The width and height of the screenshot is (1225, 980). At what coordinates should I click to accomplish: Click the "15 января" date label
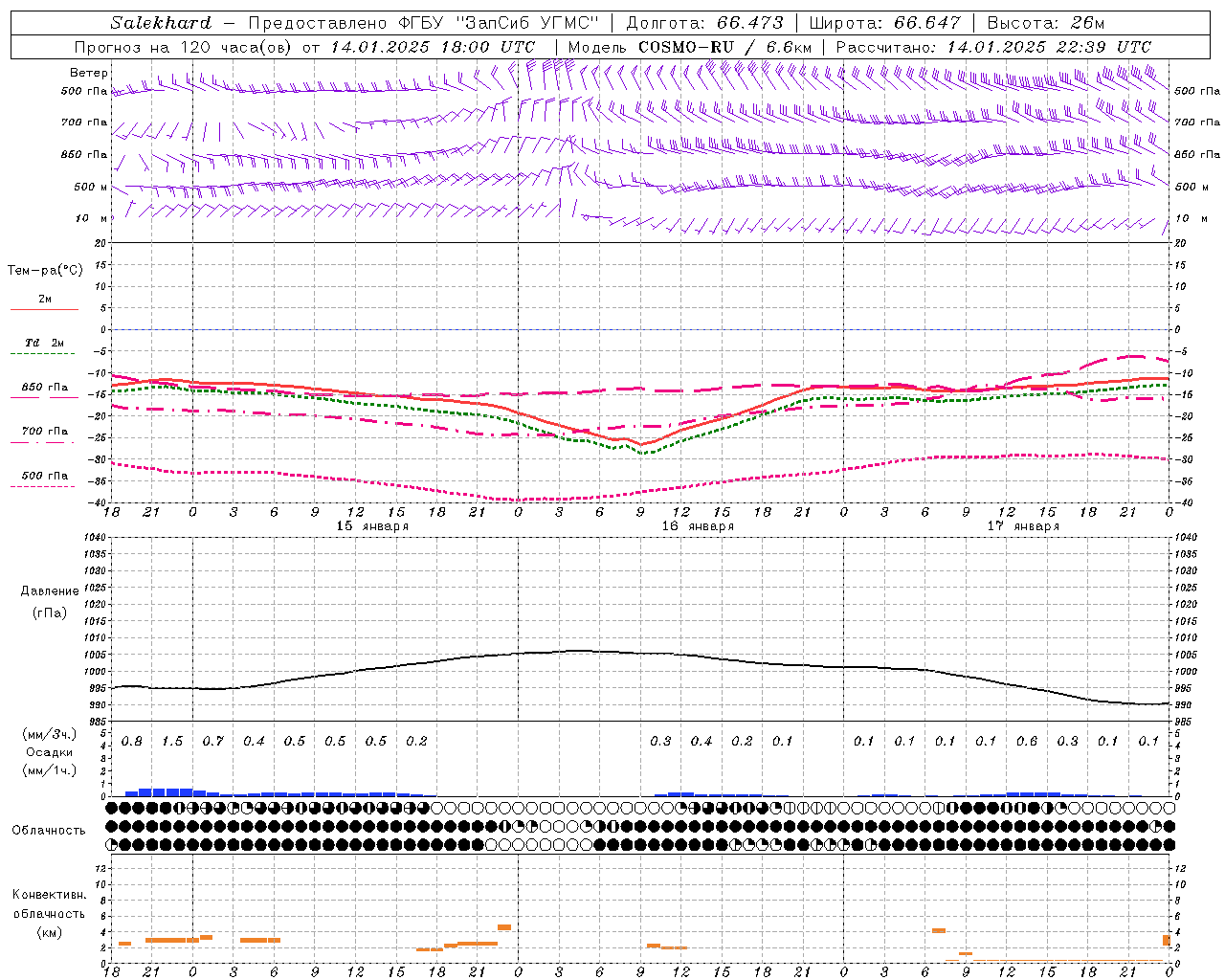click(372, 526)
